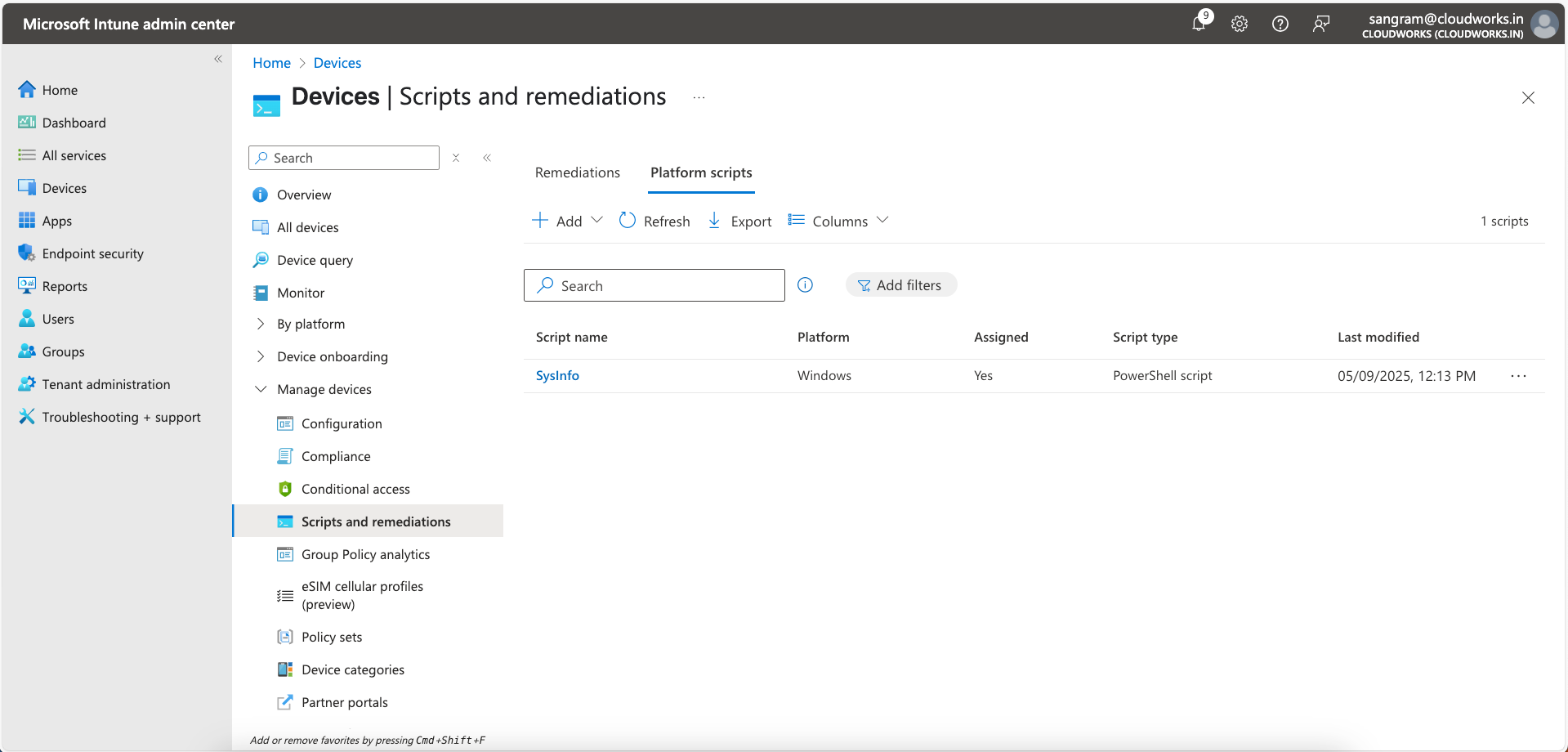This screenshot has height=752, width=1568.
Task: Open the SysInfo row more options ellipsis
Action: pos(1518,376)
